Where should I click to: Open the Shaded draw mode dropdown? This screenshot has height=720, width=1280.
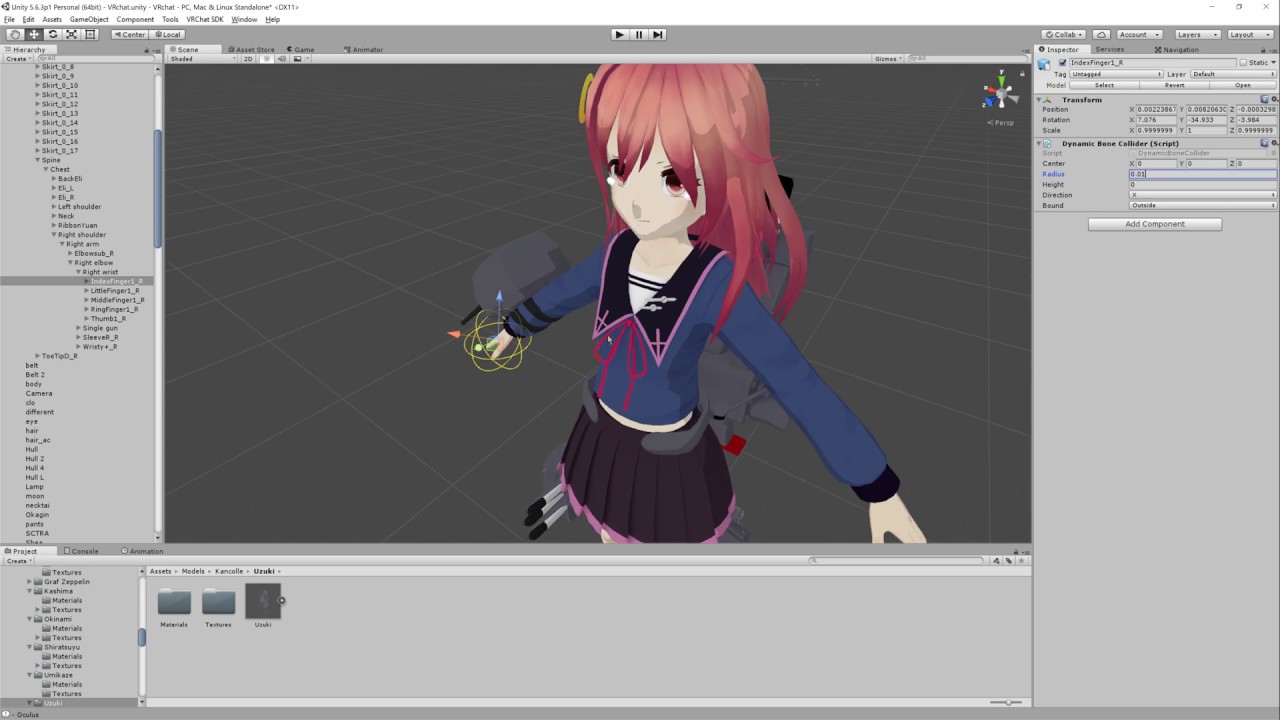click(202, 59)
